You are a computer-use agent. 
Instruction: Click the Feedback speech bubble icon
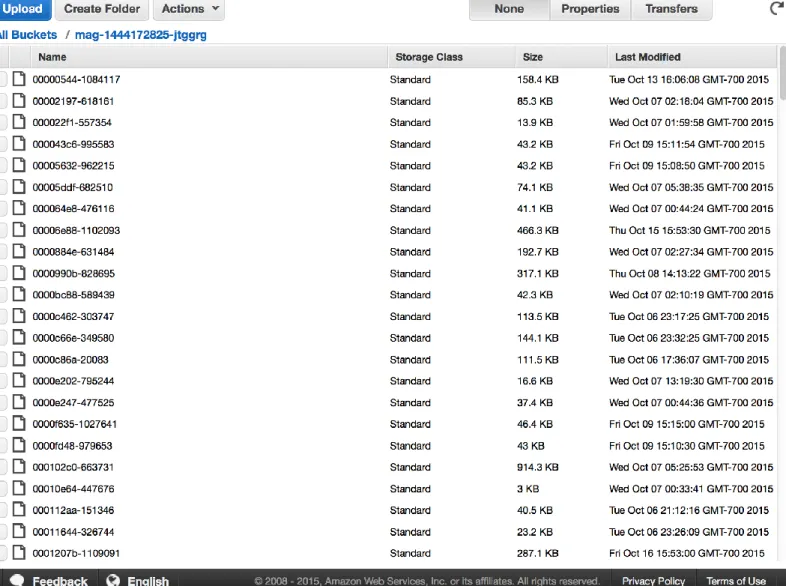17,580
